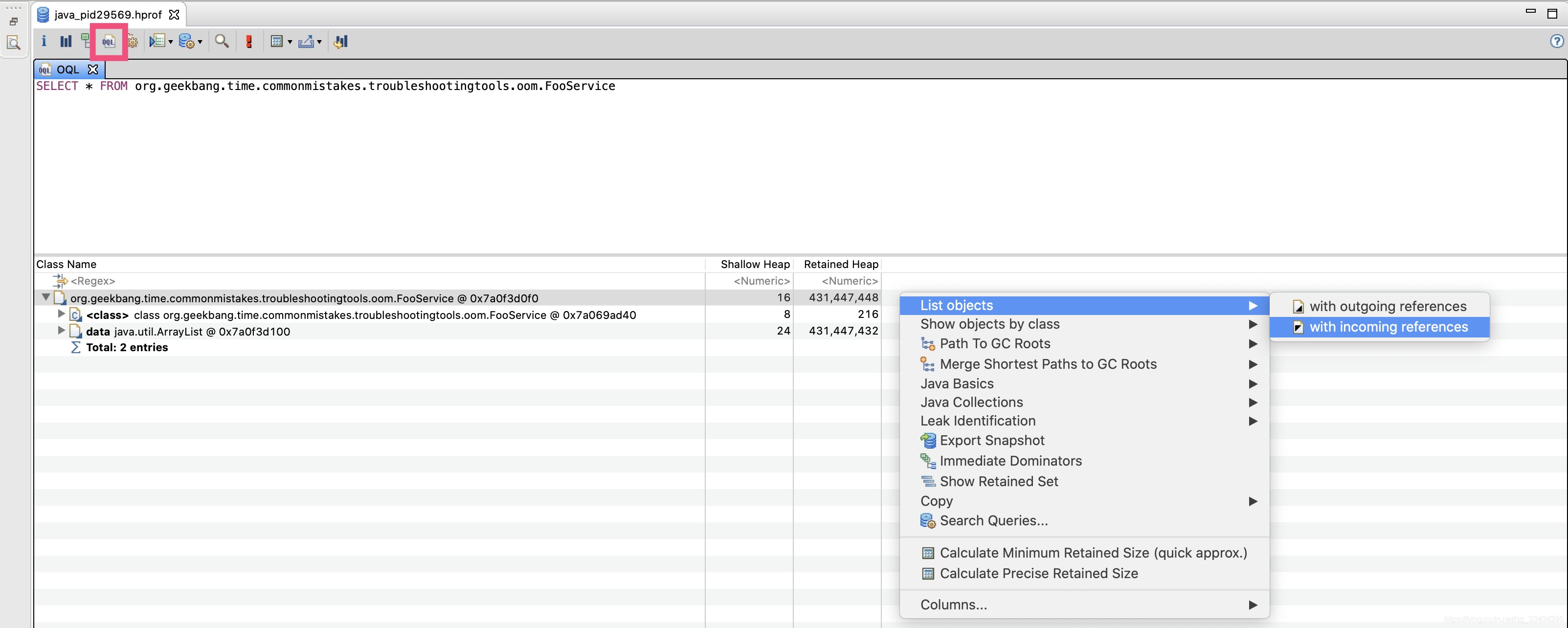Image resolution: width=1568 pixels, height=628 pixels.
Task: Click the OQL editor tab
Action: (65, 68)
